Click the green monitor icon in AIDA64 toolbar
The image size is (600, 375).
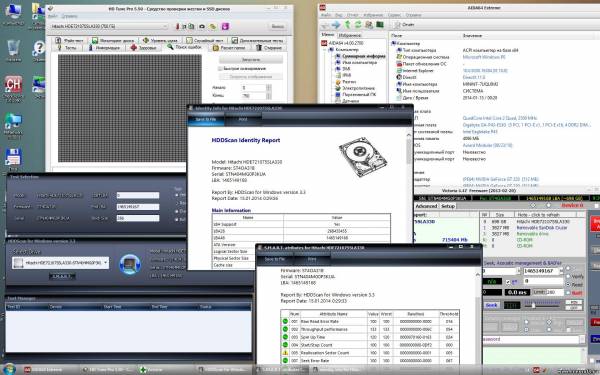point(380,25)
